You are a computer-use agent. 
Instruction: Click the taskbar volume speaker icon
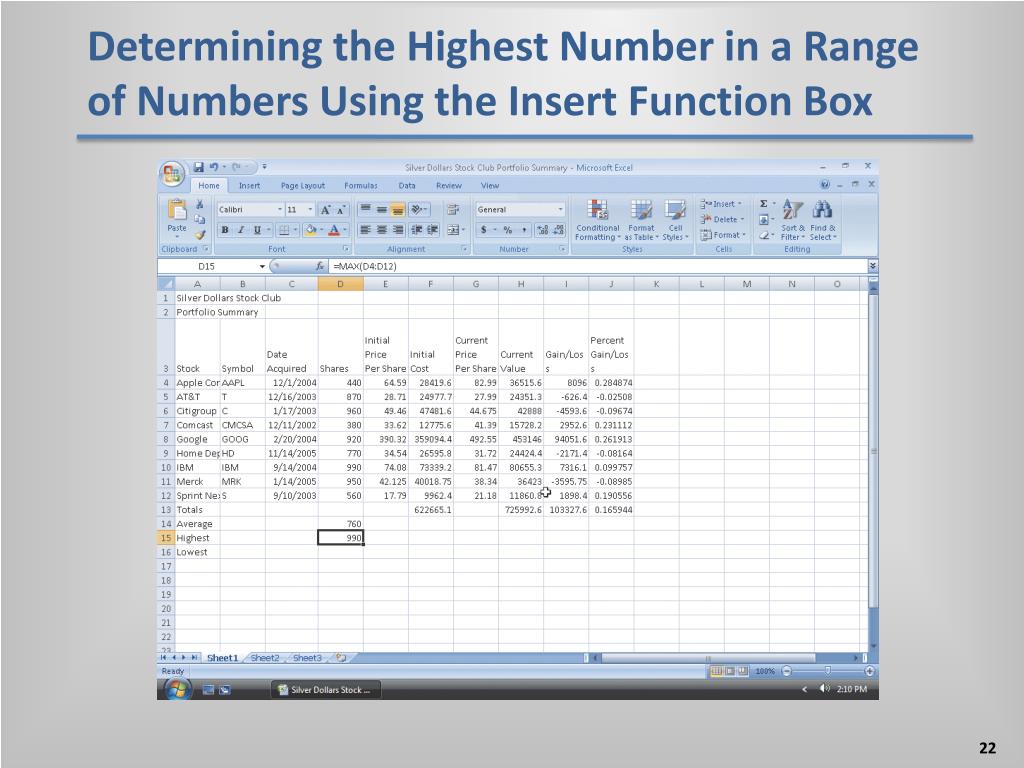pyautogui.click(x=824, y=689)
